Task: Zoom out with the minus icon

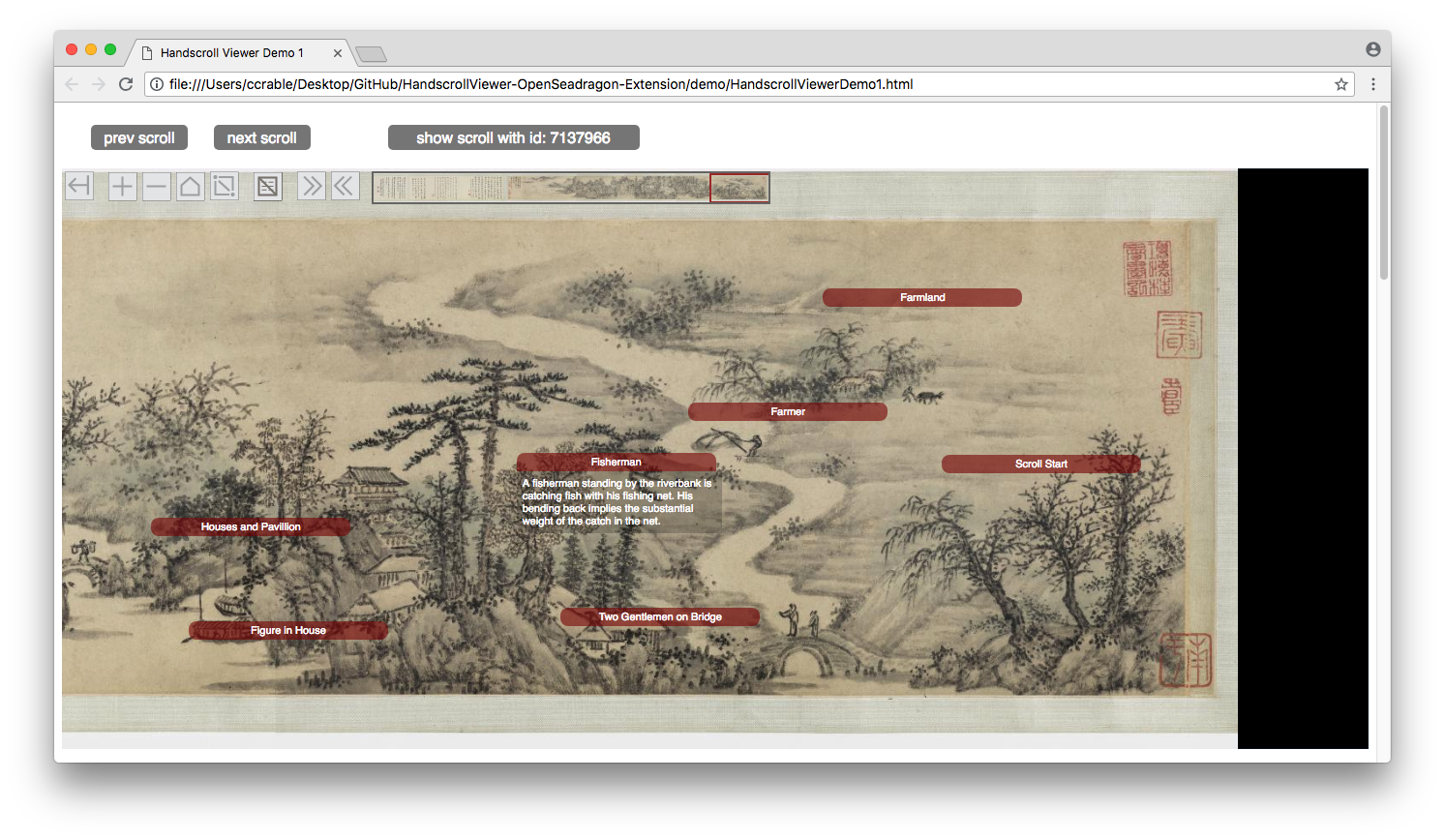Action: coord(156,186)
